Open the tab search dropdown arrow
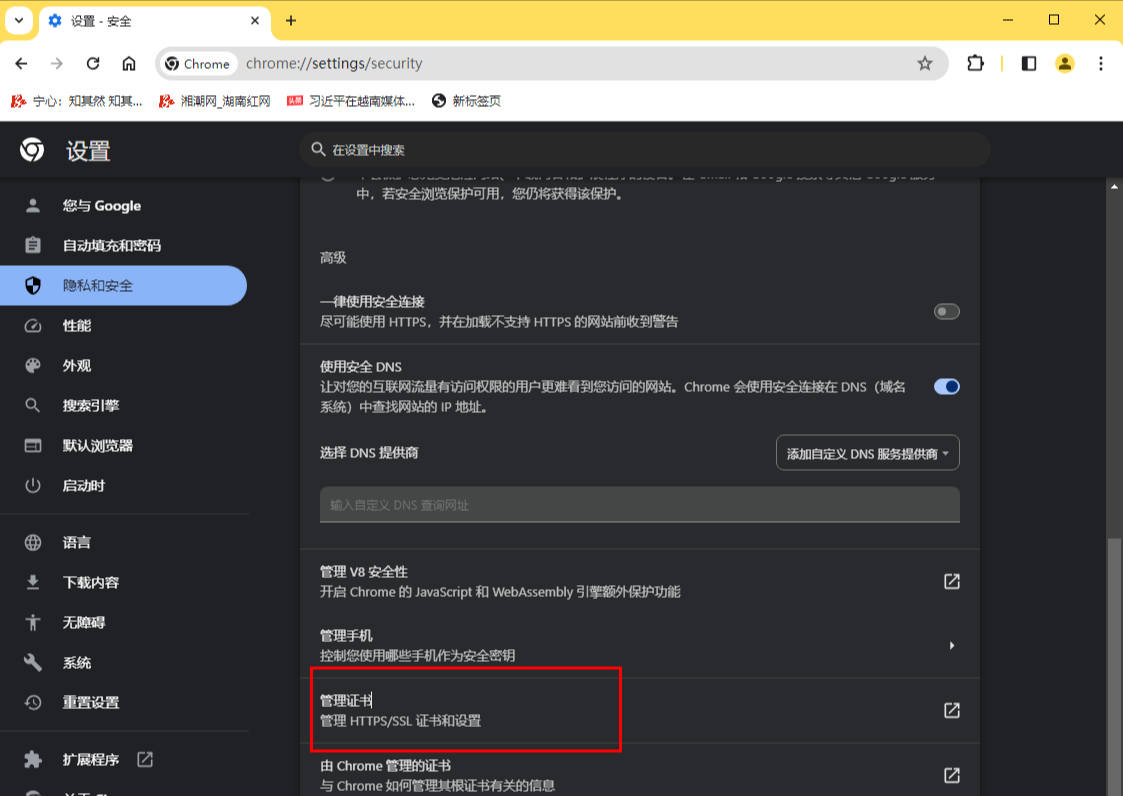This screenshot has height=796, width=1123. pos(19,21)
